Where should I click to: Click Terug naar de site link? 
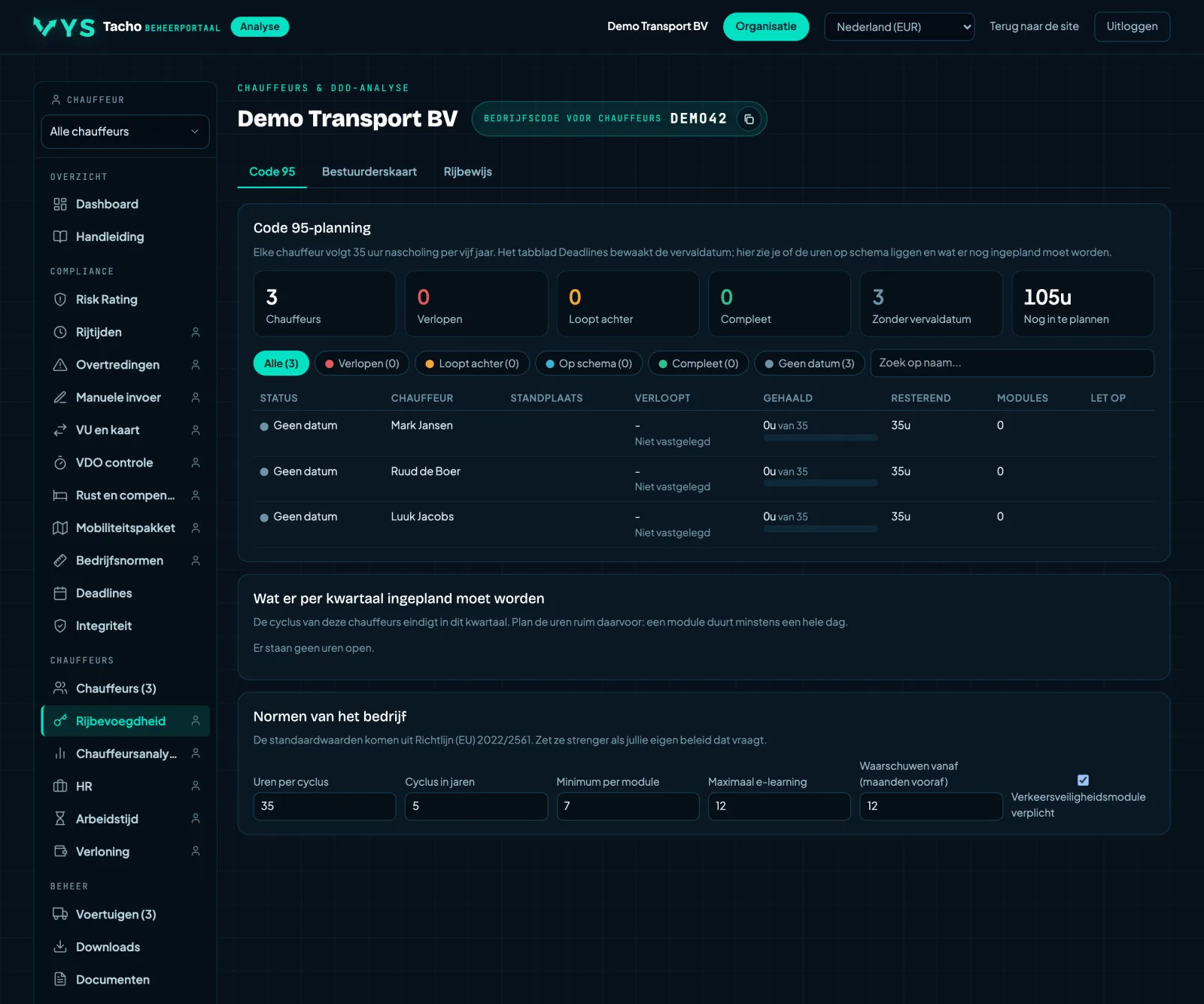(x=1034, y=26)
